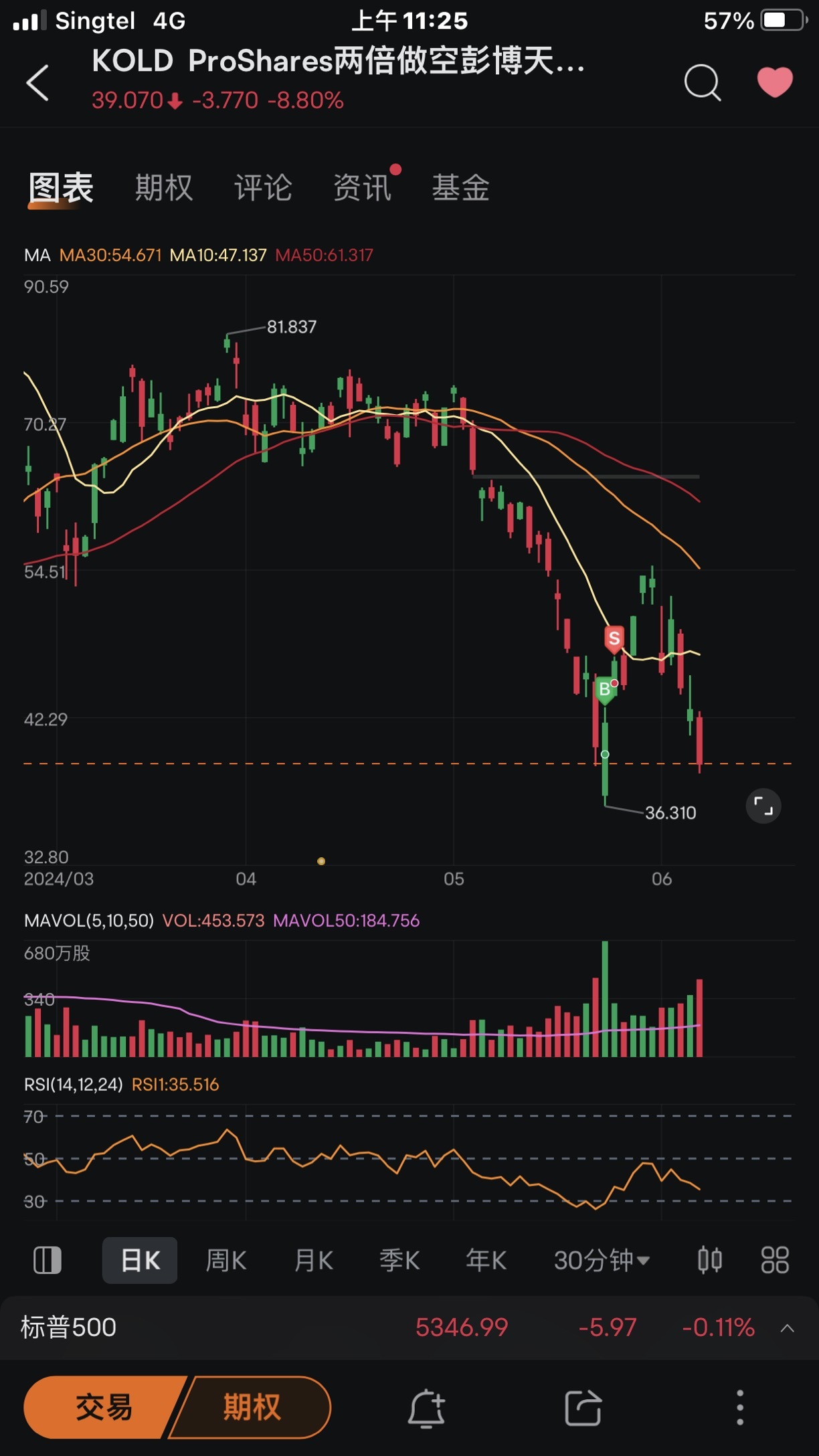Image resolution: width=819 pixels, height=1456 pixels.
Task: Open the four-square indicator grid icon
Action: [x=775, y=1260]
